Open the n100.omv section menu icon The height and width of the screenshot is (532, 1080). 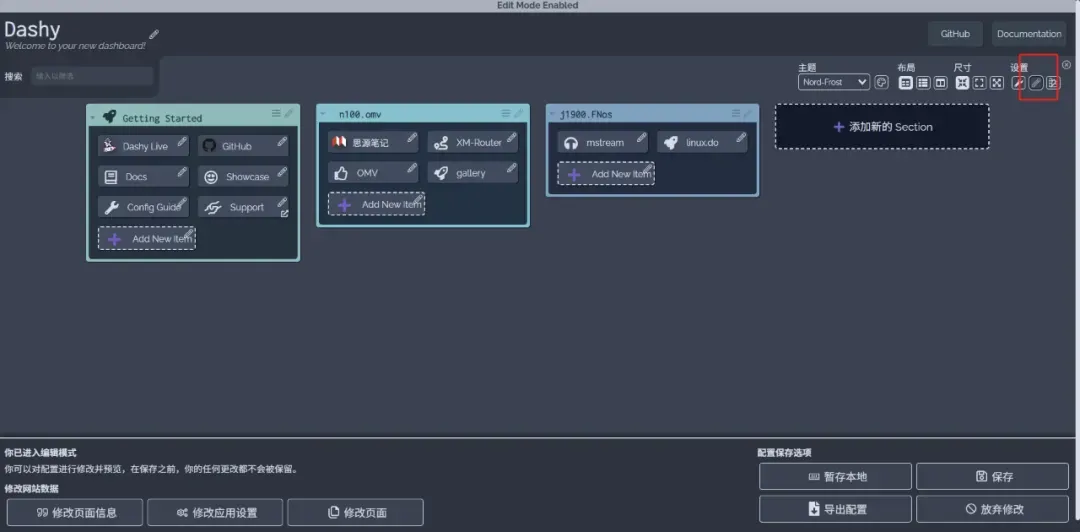tap(506, 113)
